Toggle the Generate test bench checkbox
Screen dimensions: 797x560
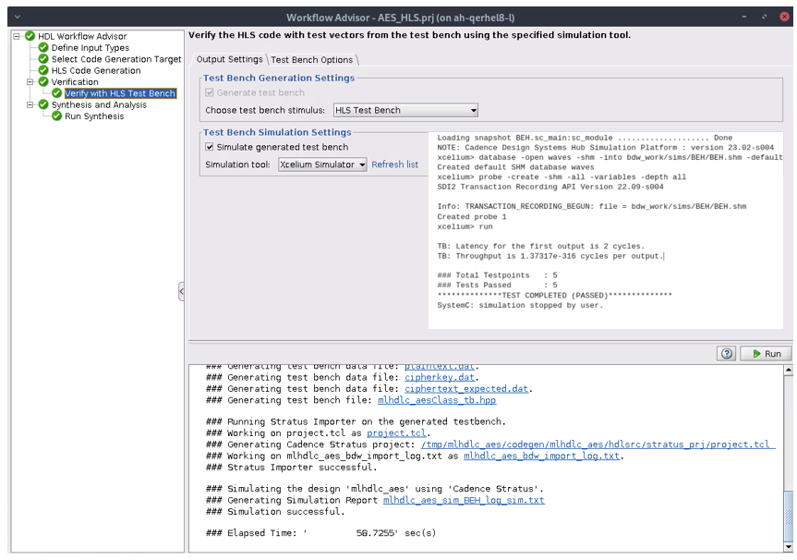coord(210,93)
